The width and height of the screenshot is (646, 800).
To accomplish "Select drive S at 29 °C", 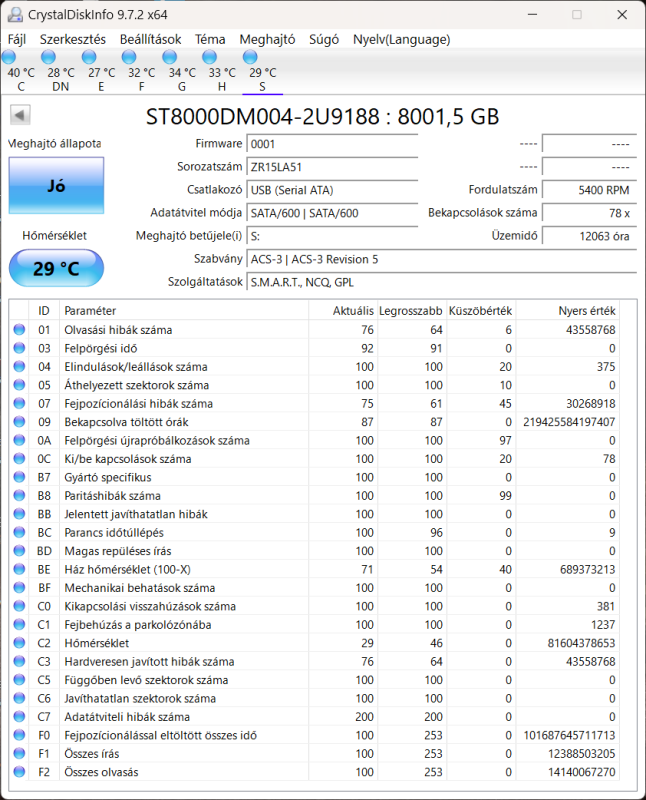I will pos(262,71).
